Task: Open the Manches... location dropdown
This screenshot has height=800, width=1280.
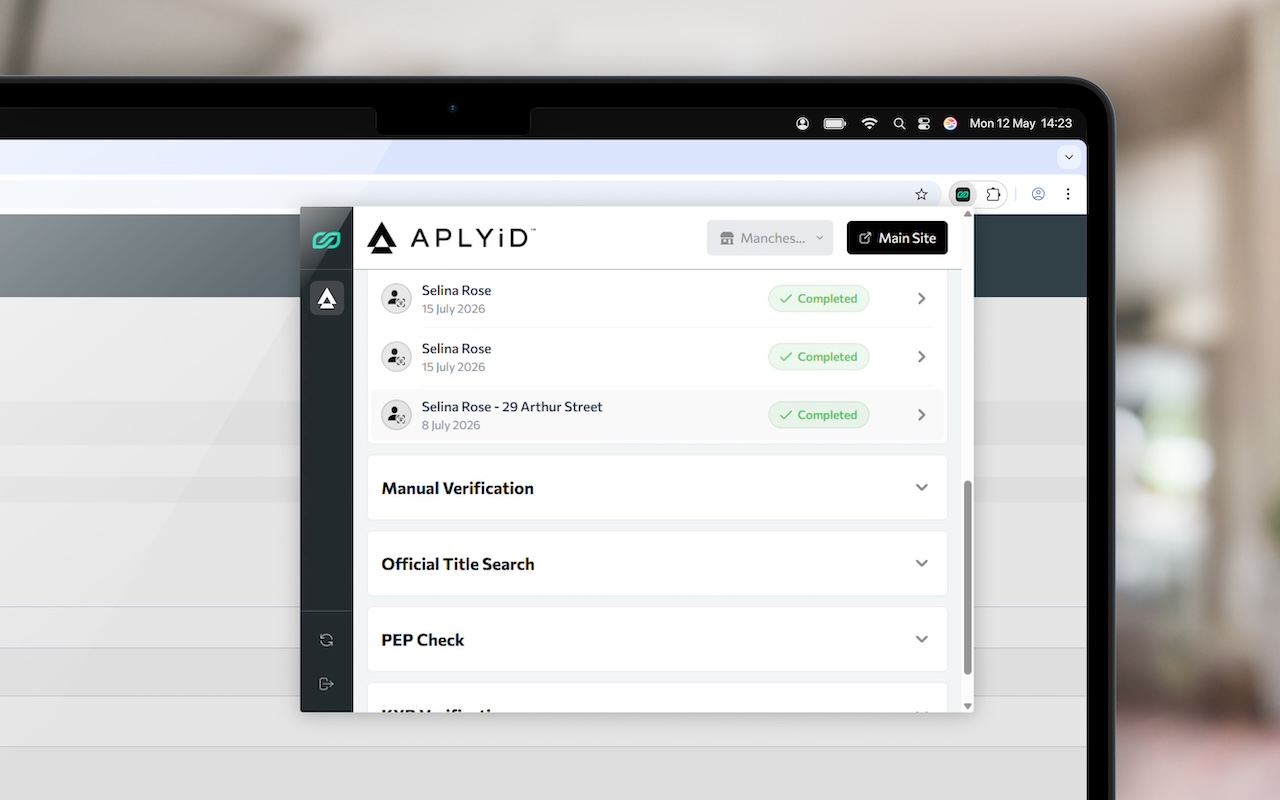Action: click(770, 238)
